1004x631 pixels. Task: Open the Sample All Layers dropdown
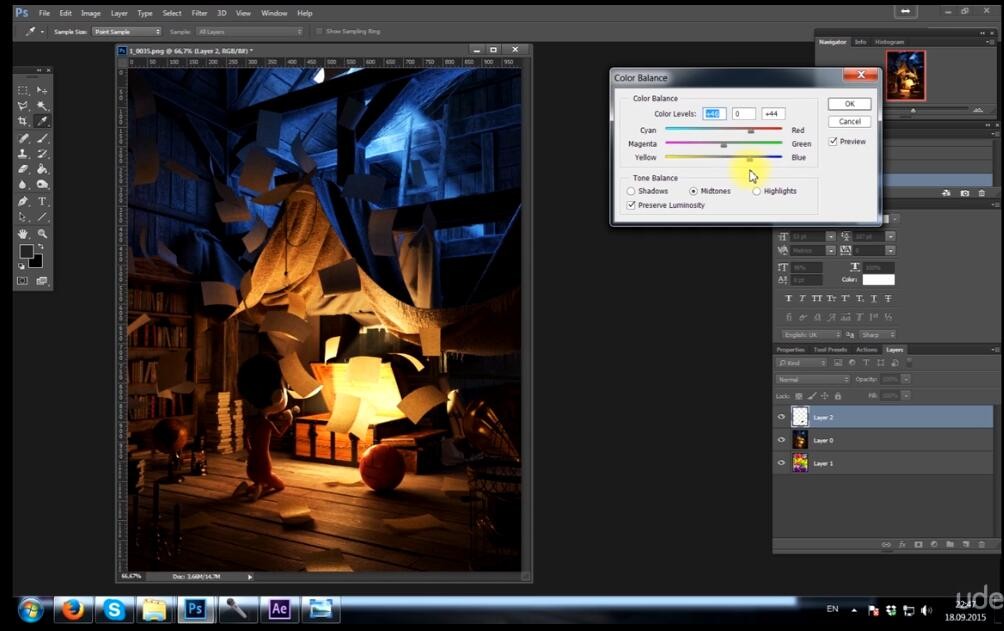(250, 31)
